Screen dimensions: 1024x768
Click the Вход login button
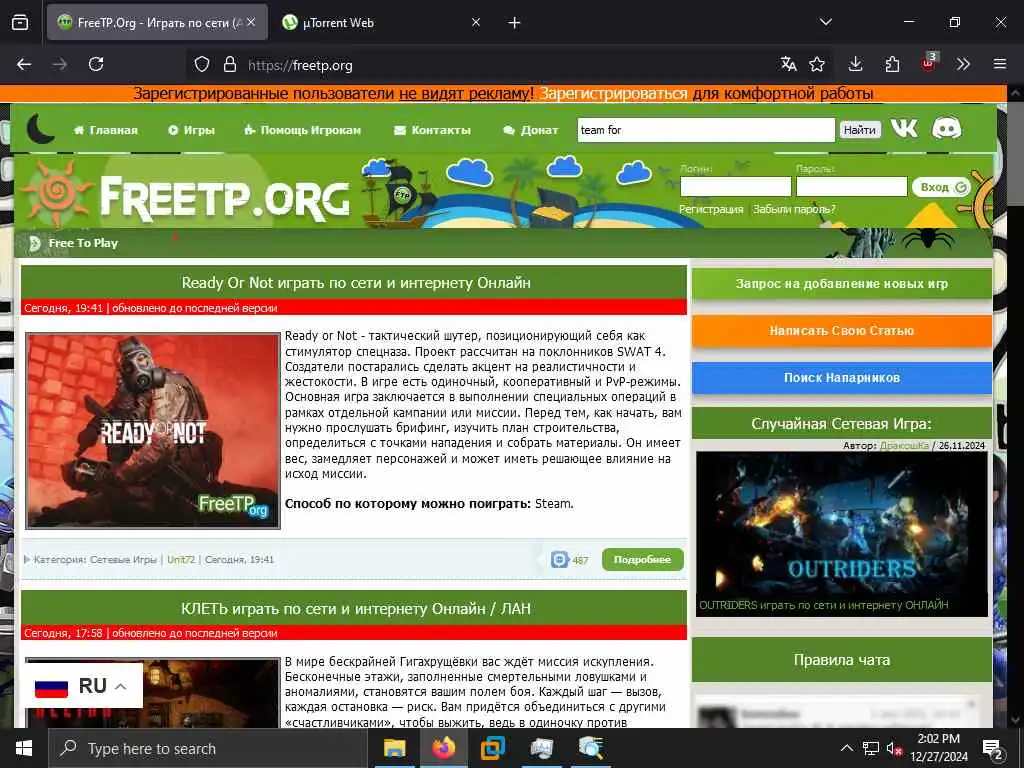tap(942, 187)
